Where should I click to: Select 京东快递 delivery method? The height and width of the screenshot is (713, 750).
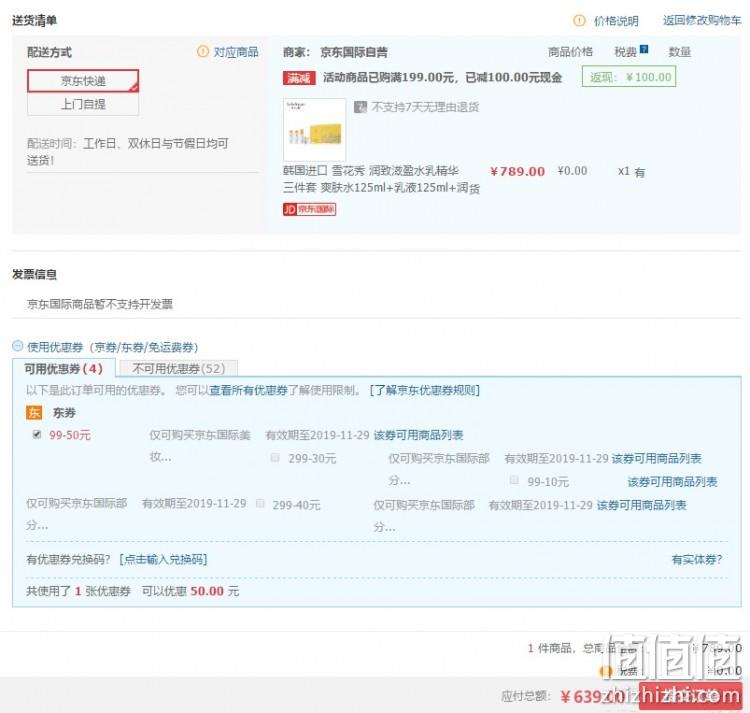83,81
